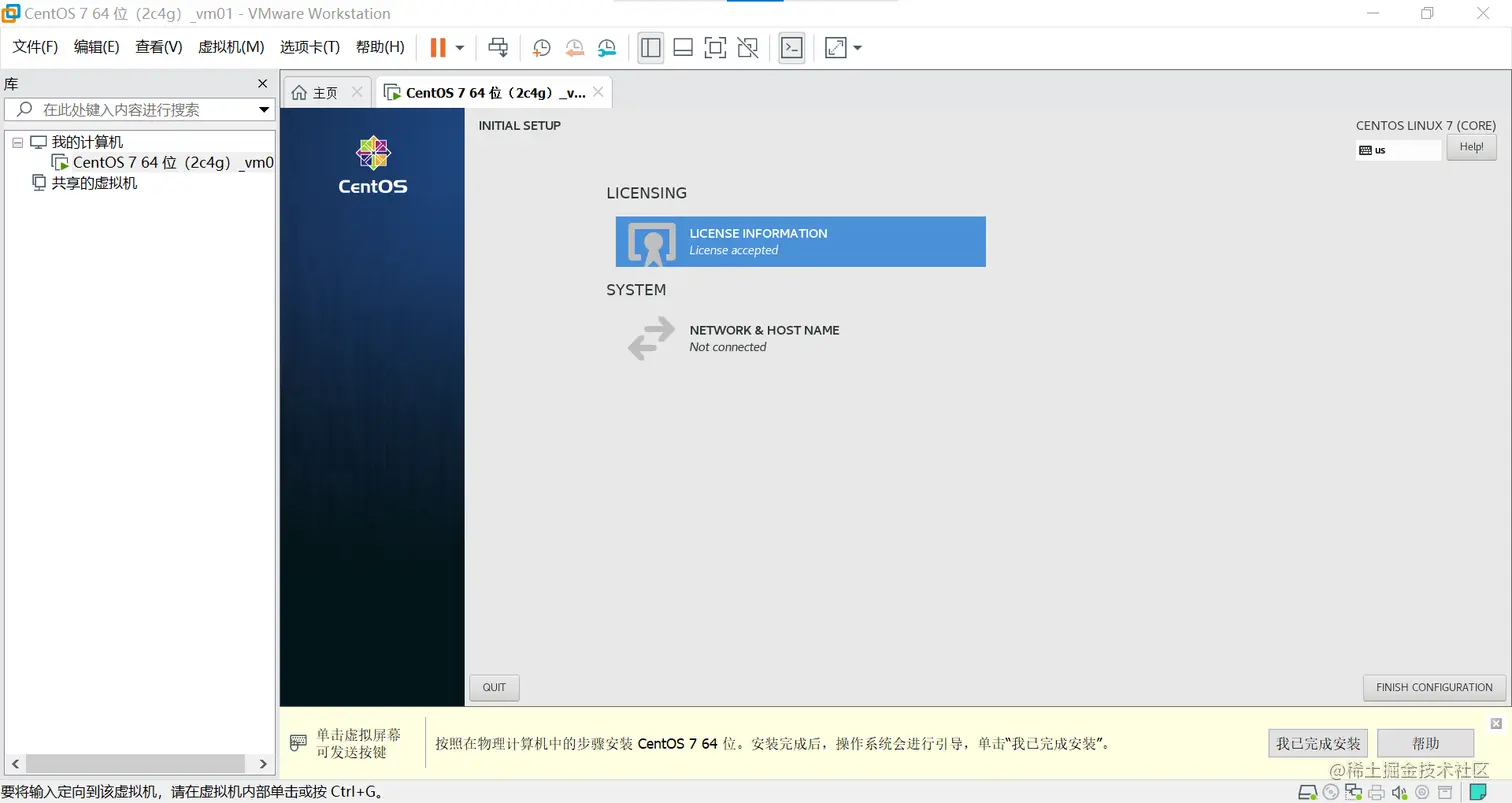The width and height of the screenshot is (1512, 803).
Task: Click the hard disk status icon
Action: [x=1307, y=792]
